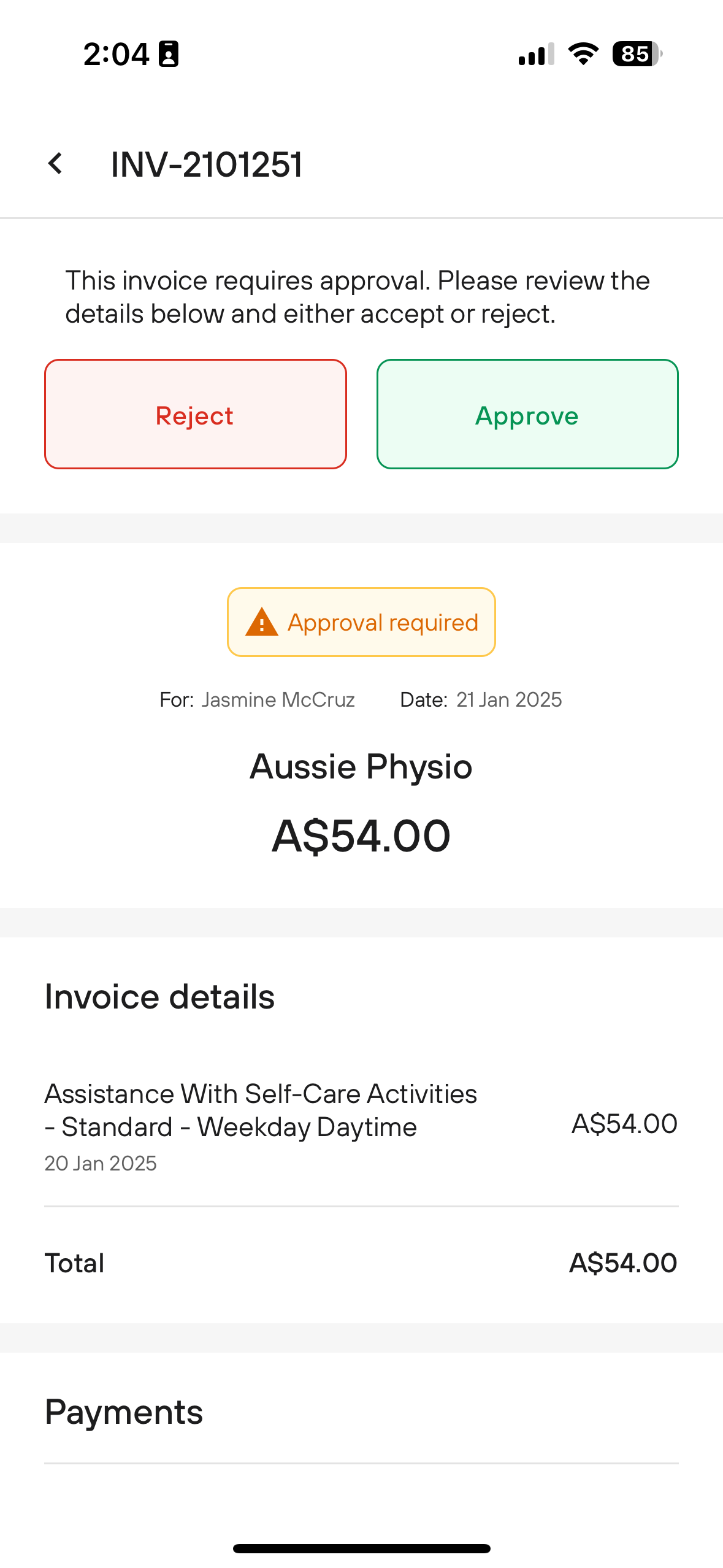Tap the Wi-Fi status icon
723x1568 pixels.
(583, 54)
